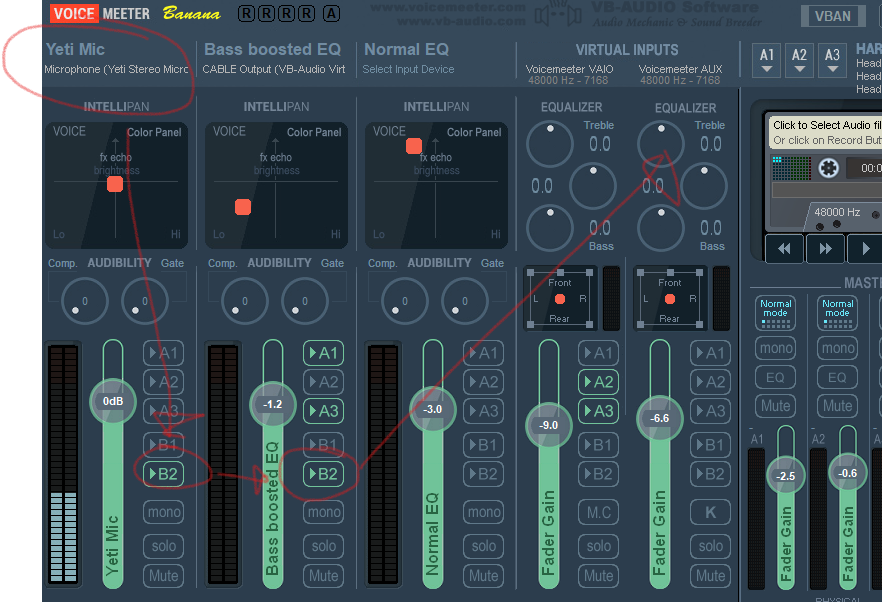Toggle B2 routing on Bass boosted EQ strip

[x=323, y=474]
